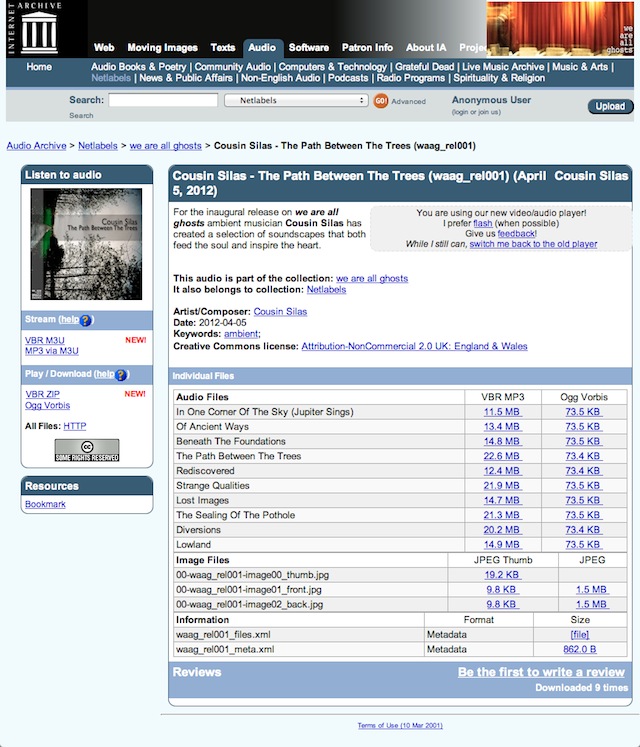Click the Upload button
Screen dimensions: 640x747
[x=610, y=106]
